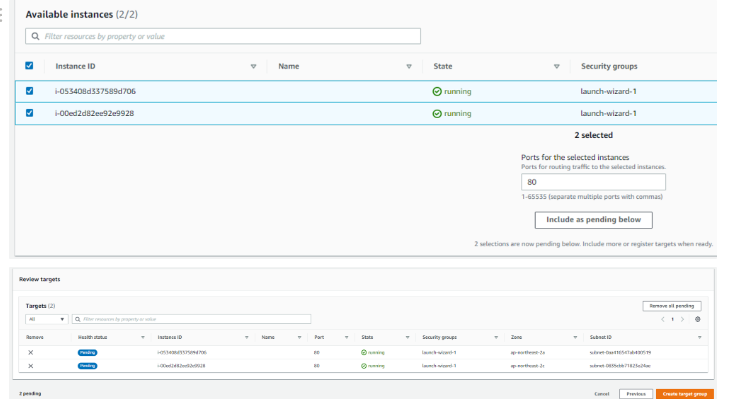Screen dimensions: 740x399
Task: Click the second target row's subnet ID
Action: 620,366
